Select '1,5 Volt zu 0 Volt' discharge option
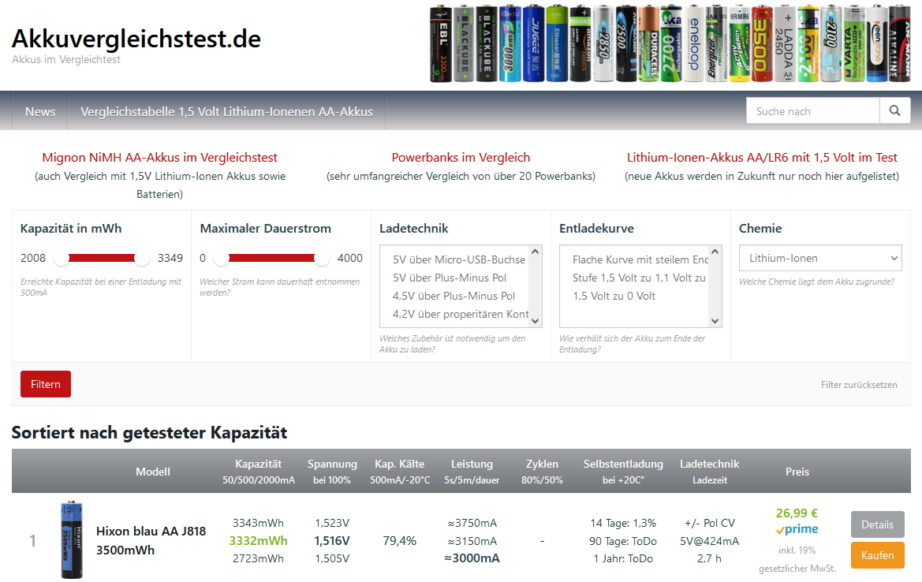The height and width of the screenshot is (582, 922). [x=613, y=296]
